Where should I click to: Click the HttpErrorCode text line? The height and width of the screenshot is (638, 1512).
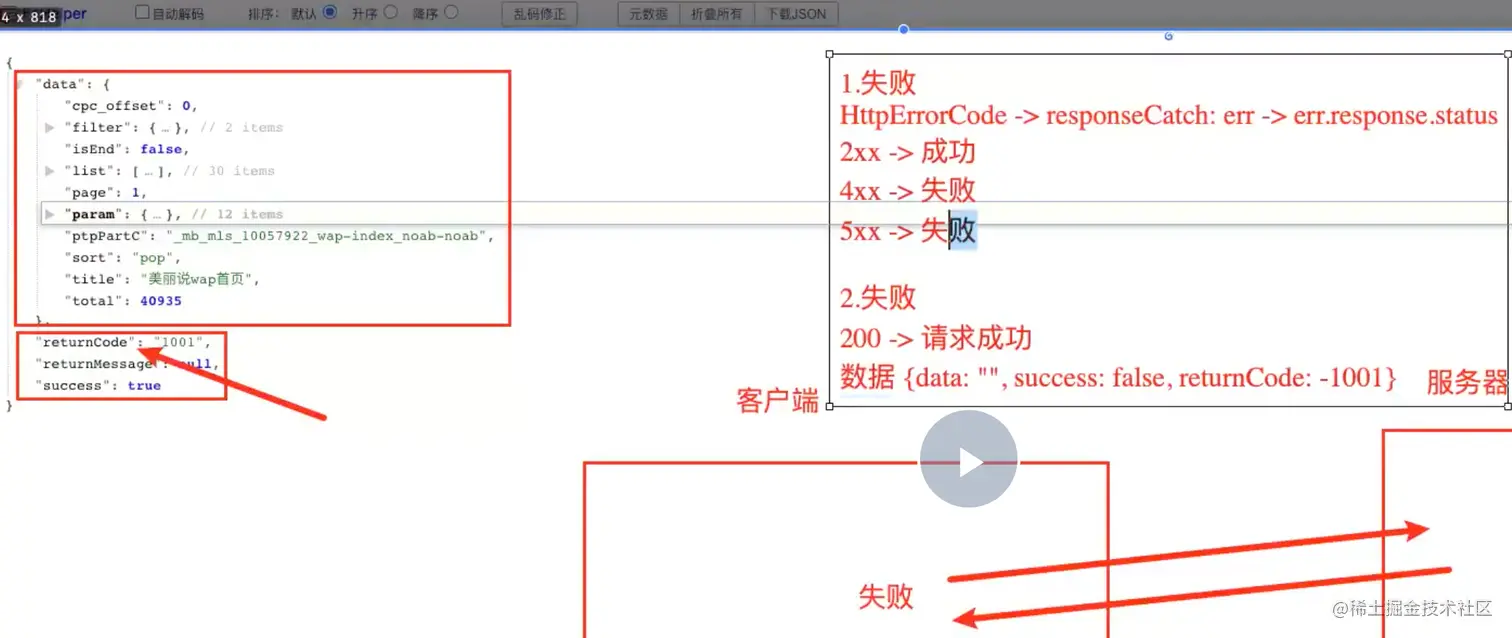[1169, 115]
